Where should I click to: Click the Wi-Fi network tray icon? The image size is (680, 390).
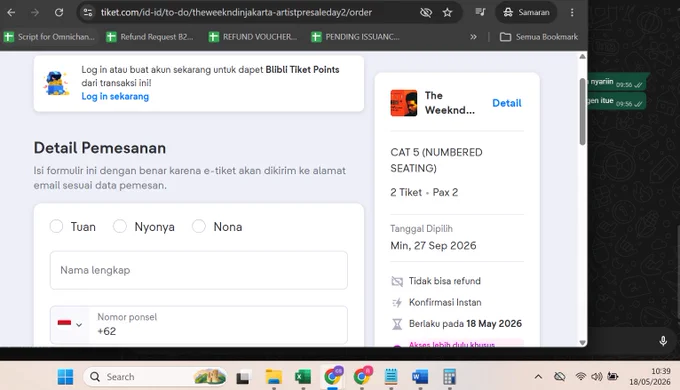click(x=580, y=376)
